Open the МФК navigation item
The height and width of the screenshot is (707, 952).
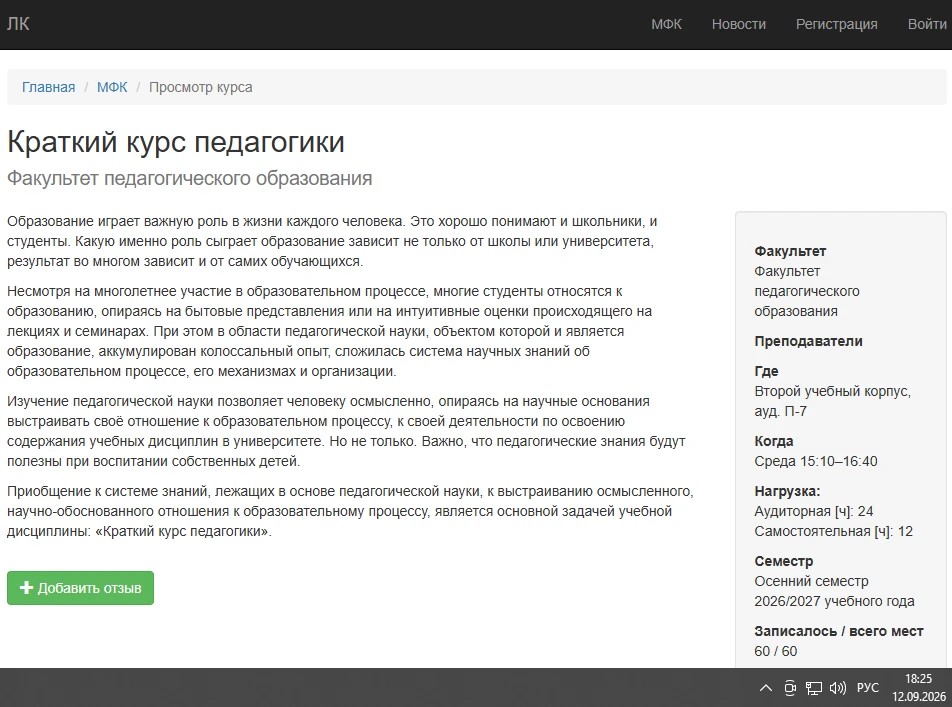pyautogui.click(x=666, y=24)
